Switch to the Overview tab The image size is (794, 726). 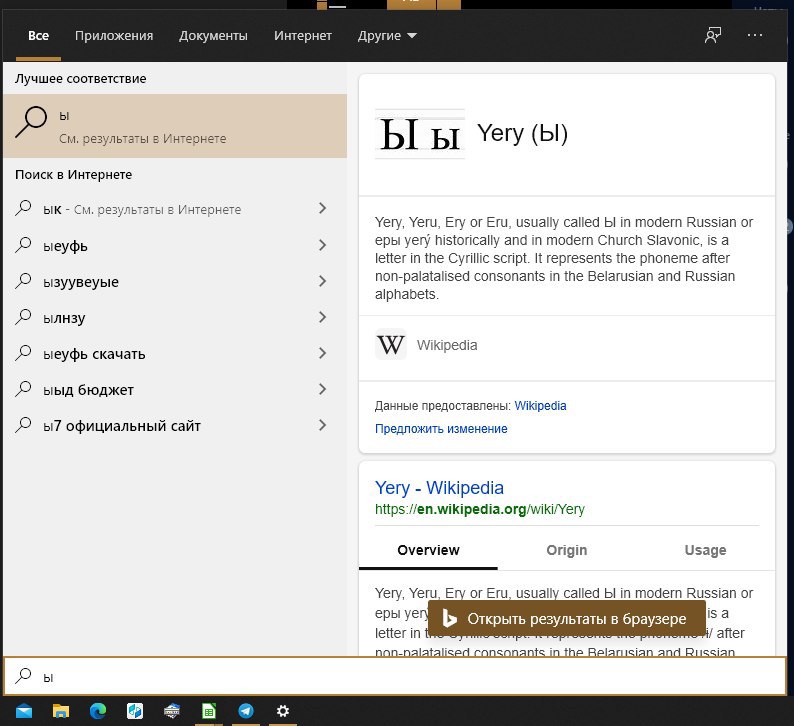tap(428, 550)
